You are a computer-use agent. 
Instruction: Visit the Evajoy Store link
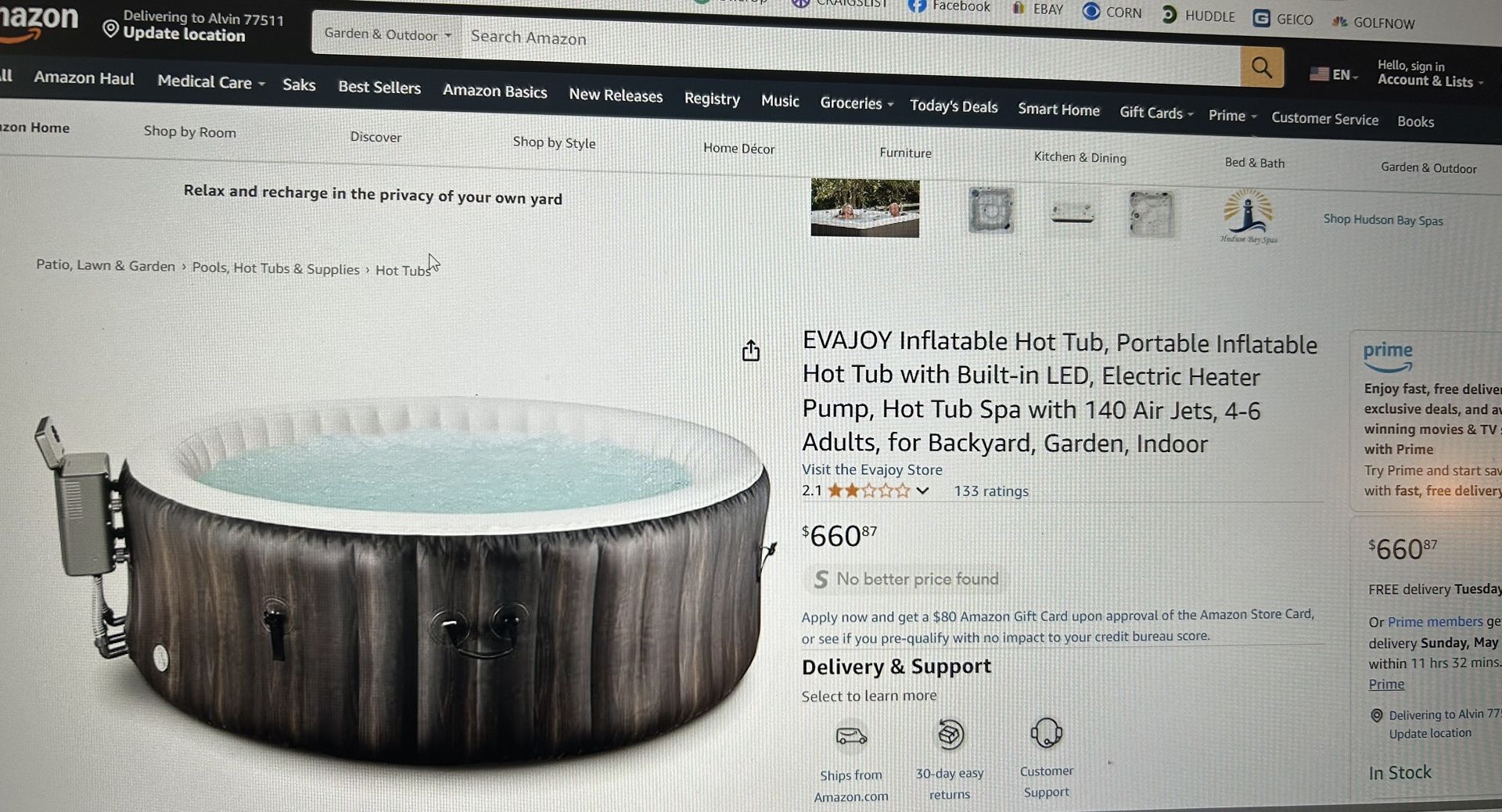coord(871,469)
